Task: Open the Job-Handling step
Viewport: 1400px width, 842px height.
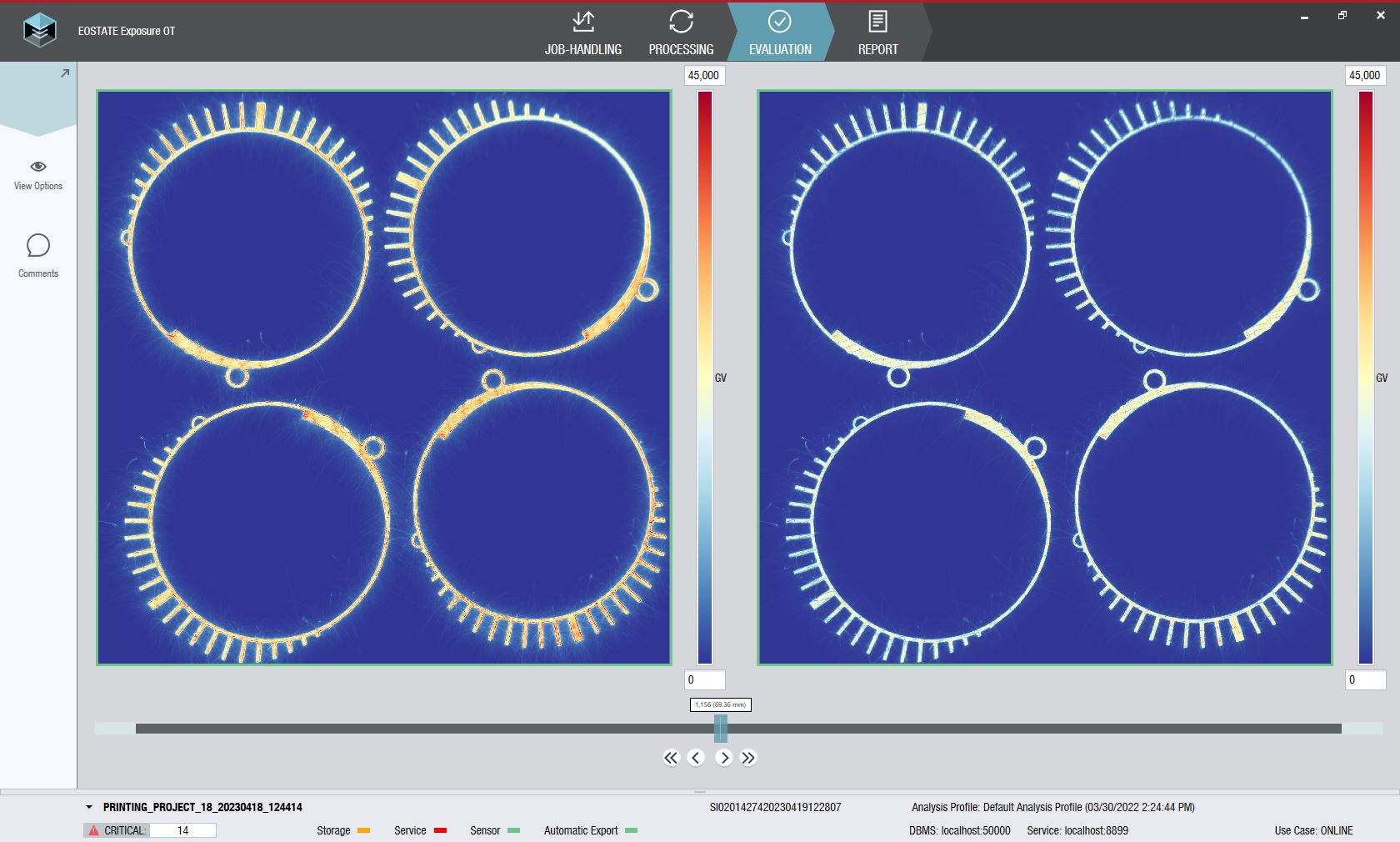Action: pos(582,33)
